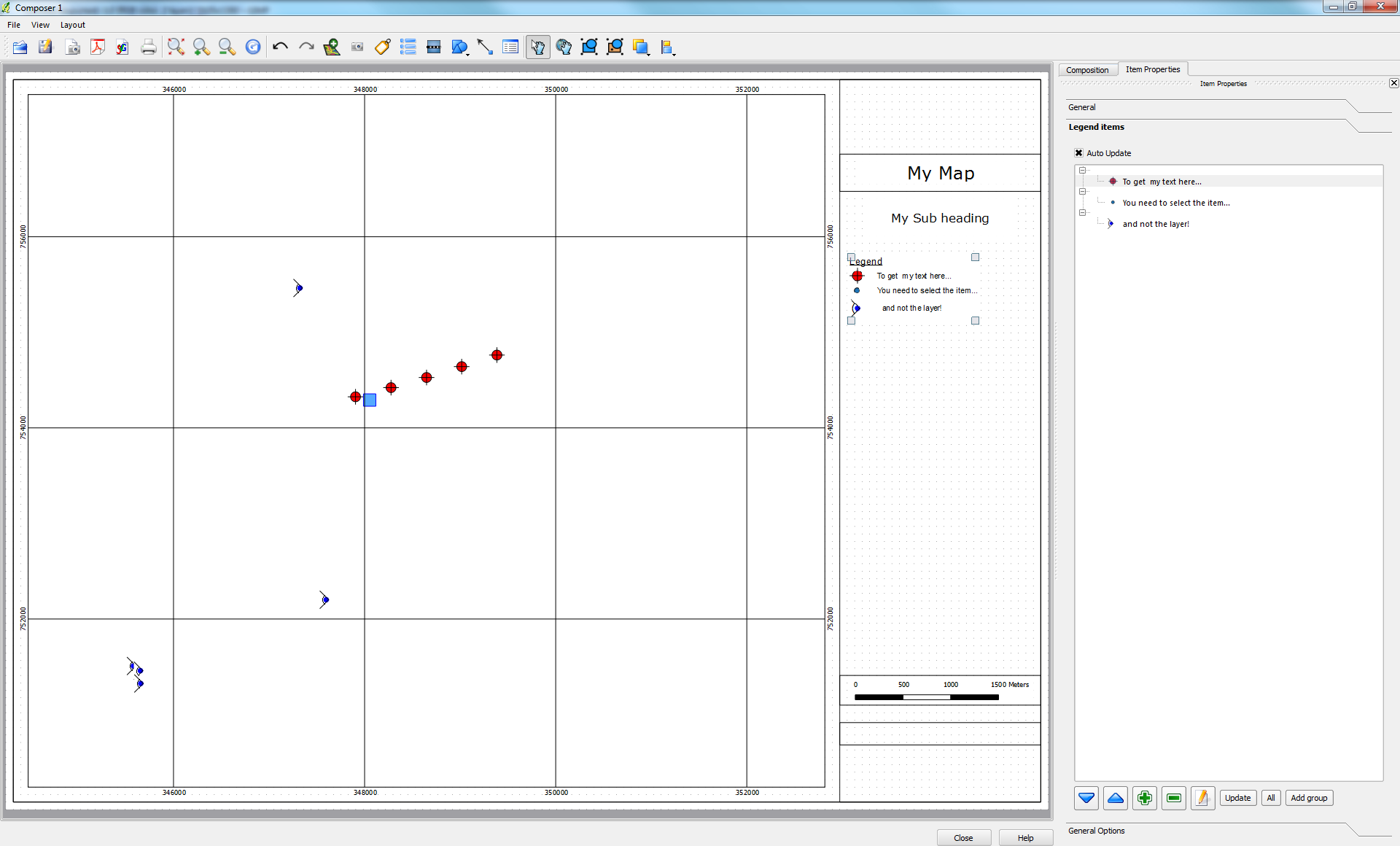The width and height of the screenshot is (1400, 846).
Task: Click the Ungroup items icon
Action: point(615,47)
